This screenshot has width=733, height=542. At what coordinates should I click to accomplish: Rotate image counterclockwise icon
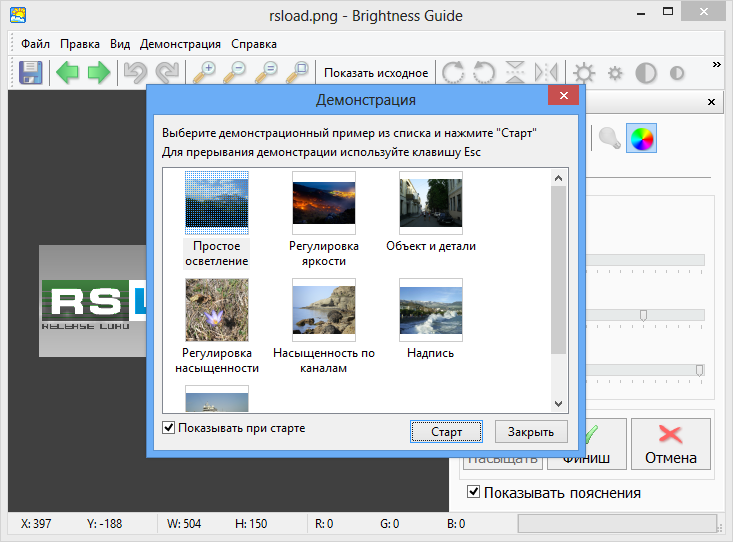[484, 72]
